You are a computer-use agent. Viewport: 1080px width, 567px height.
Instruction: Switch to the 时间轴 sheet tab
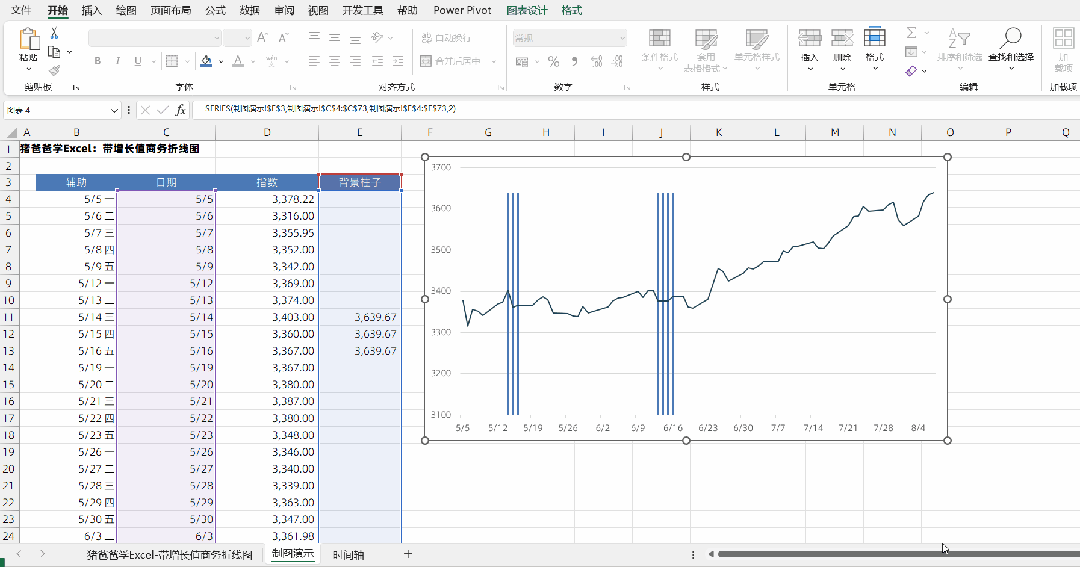(348, 555)
